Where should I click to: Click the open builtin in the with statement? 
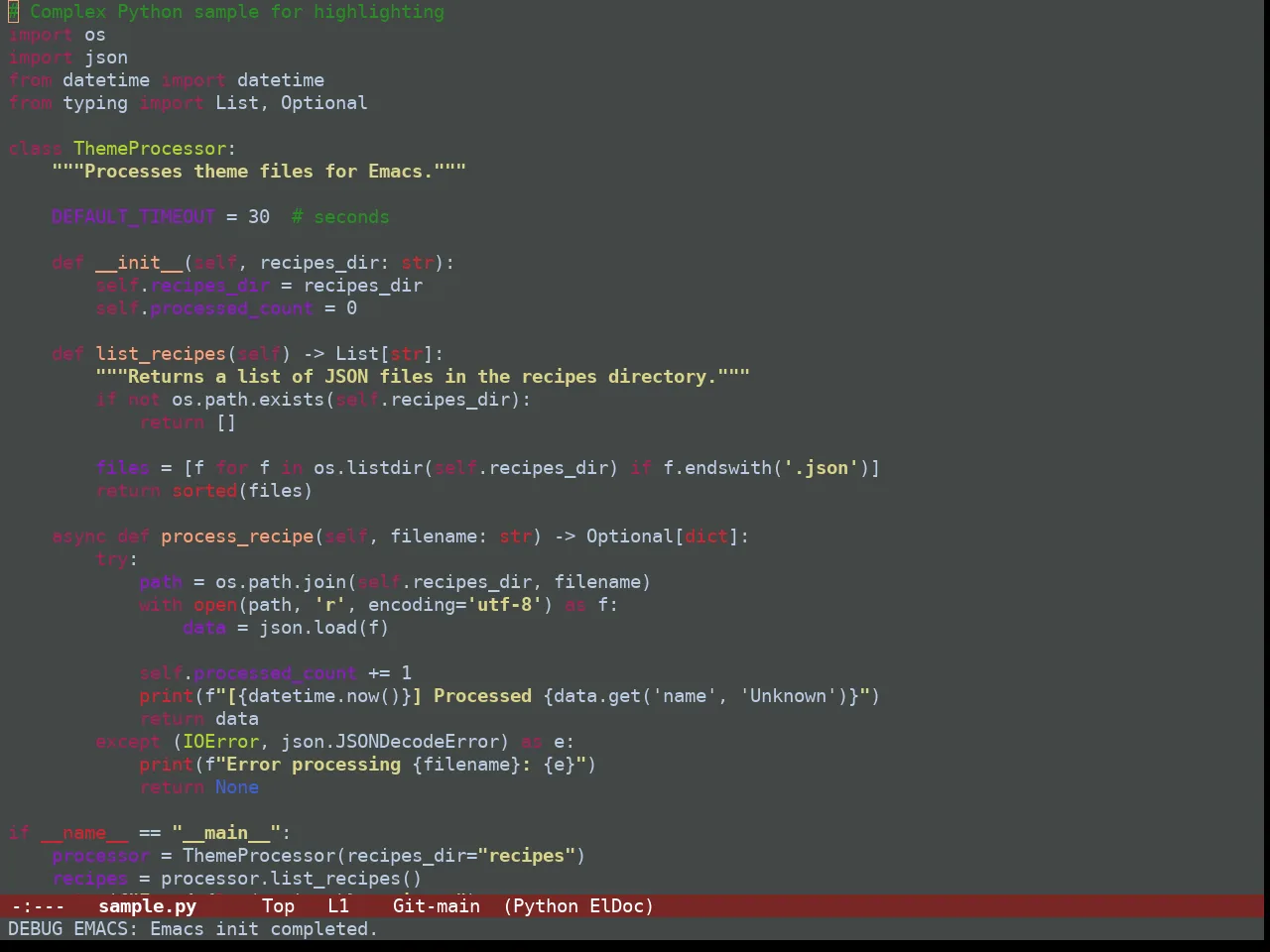[215, 605]
